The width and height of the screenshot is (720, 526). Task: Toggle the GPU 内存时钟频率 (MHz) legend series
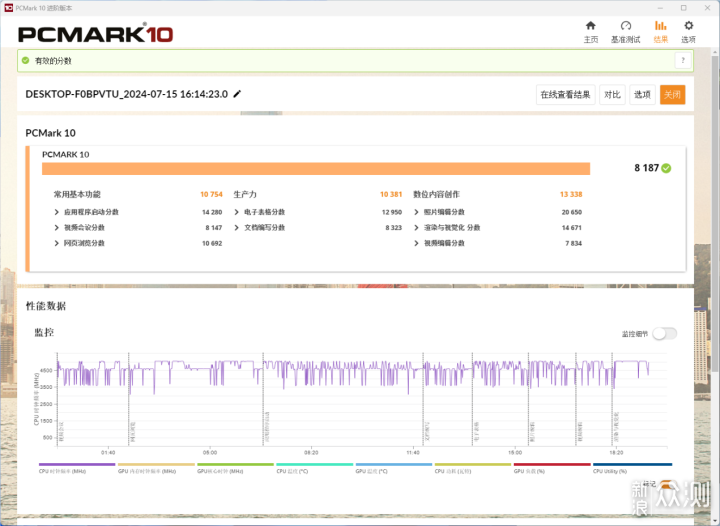(156, 468)
